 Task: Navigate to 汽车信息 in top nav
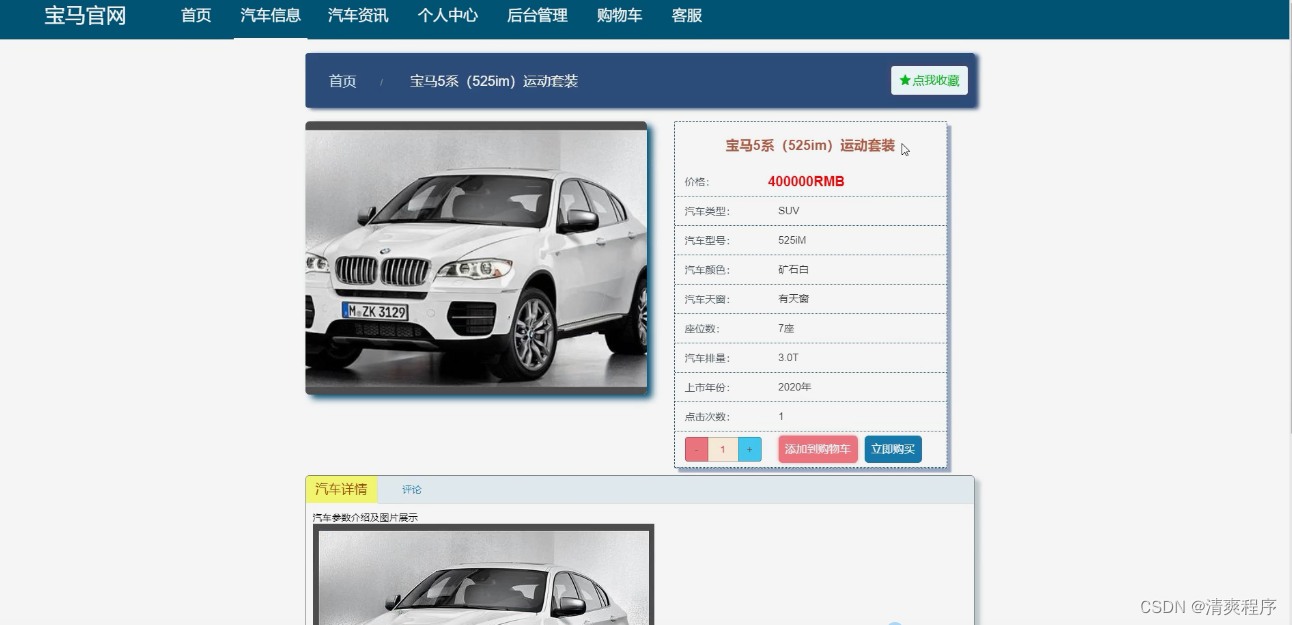pyautogui.click(x=270, y=16)
